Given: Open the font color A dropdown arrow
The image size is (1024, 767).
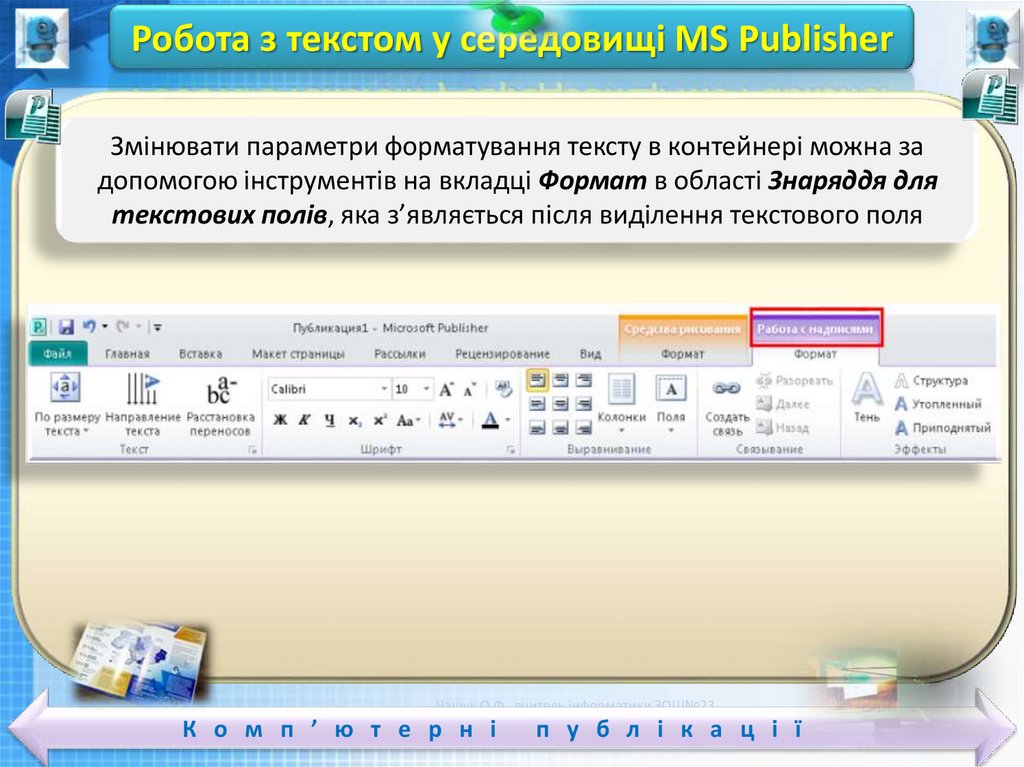Looking at the screenshot, I should 508,420.
